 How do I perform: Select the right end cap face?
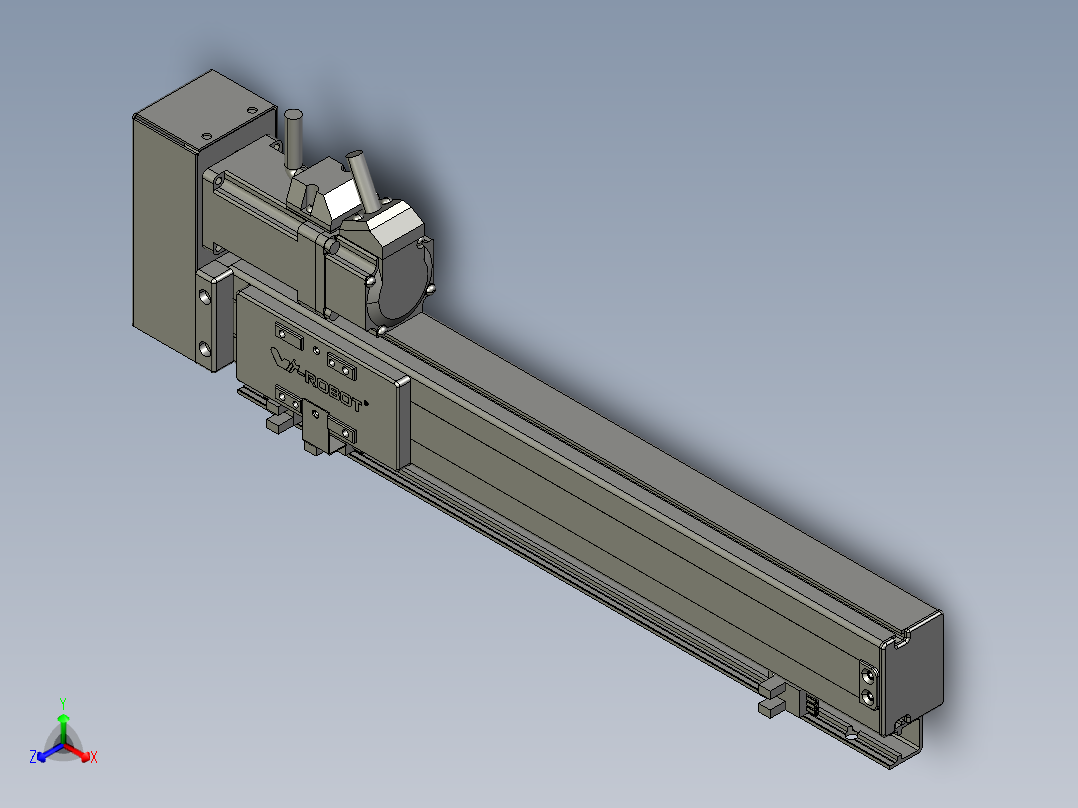click(x=912, y=674)
